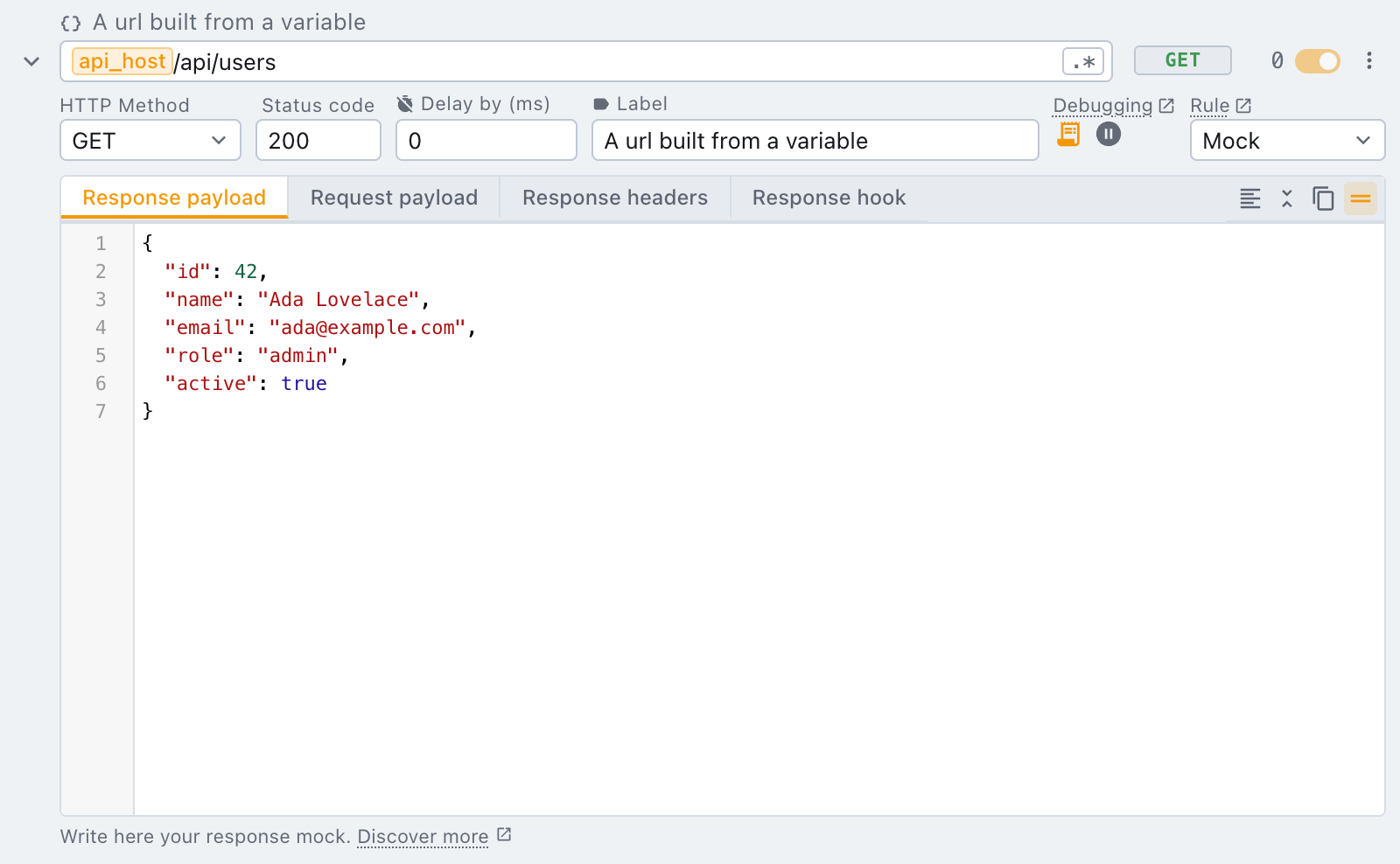Click the orange debugging log icon

coord(1068,134)
